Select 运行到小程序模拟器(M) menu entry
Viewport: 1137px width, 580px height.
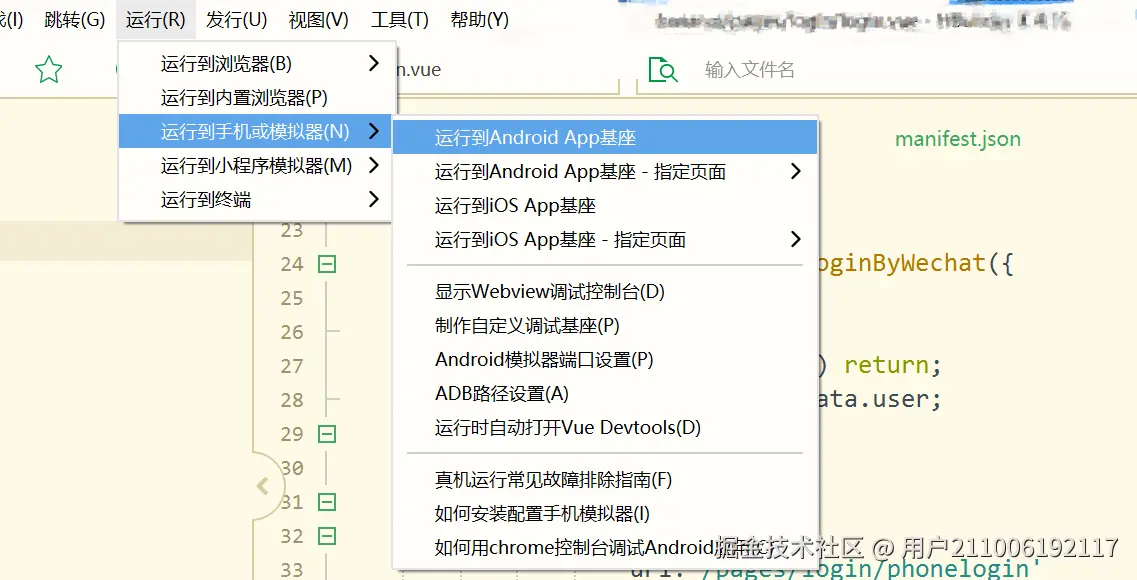(255, 165)
